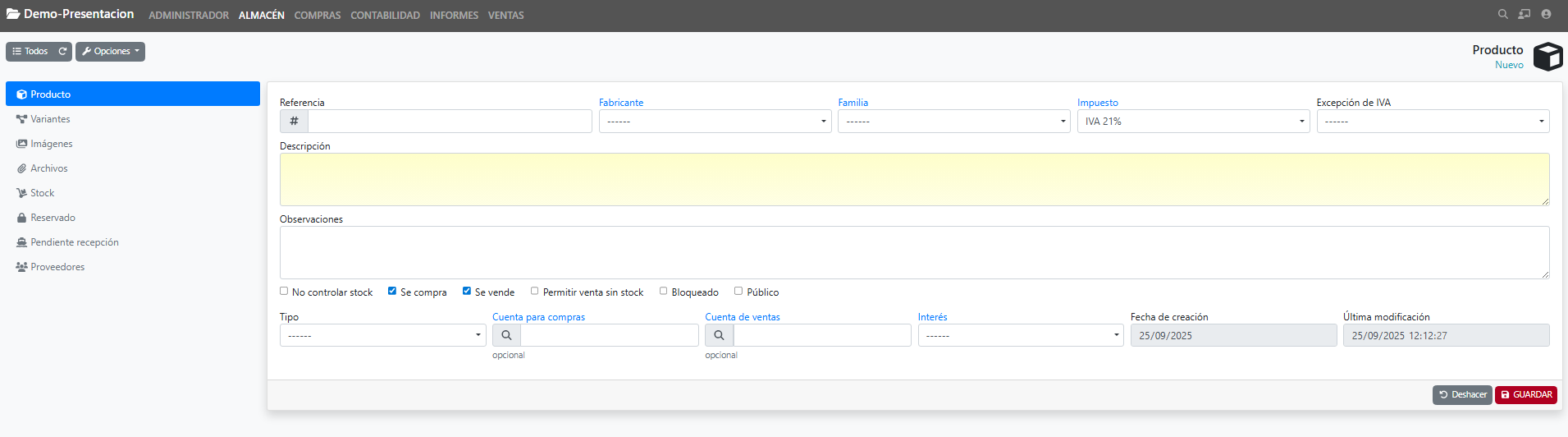Open the Opciones dropdown button
This screenshot has height=437, width=1568.
pyautogui.click(x=111, y=52)
